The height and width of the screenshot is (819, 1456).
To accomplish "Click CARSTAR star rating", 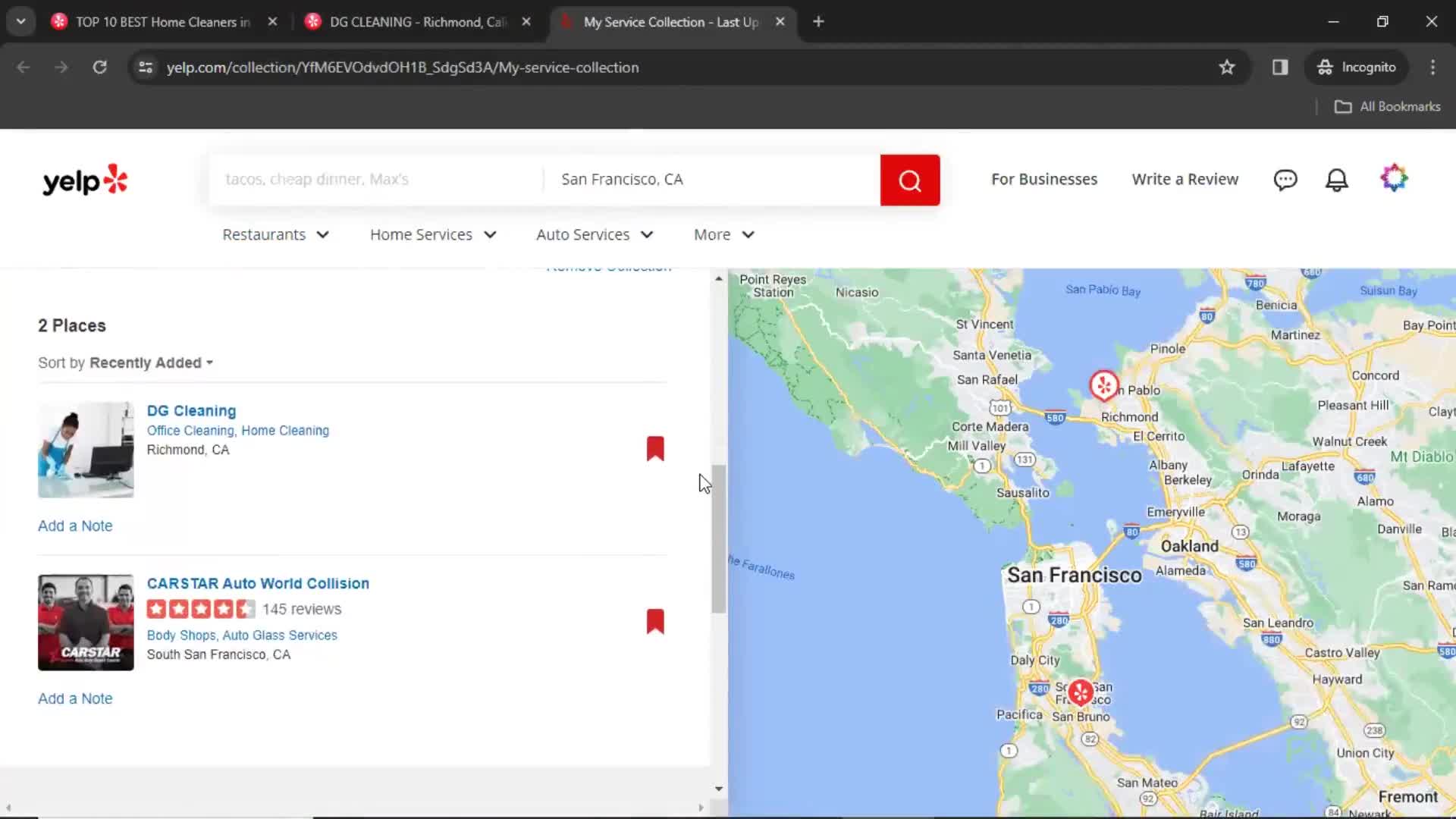I will click(x=201, y=609).
